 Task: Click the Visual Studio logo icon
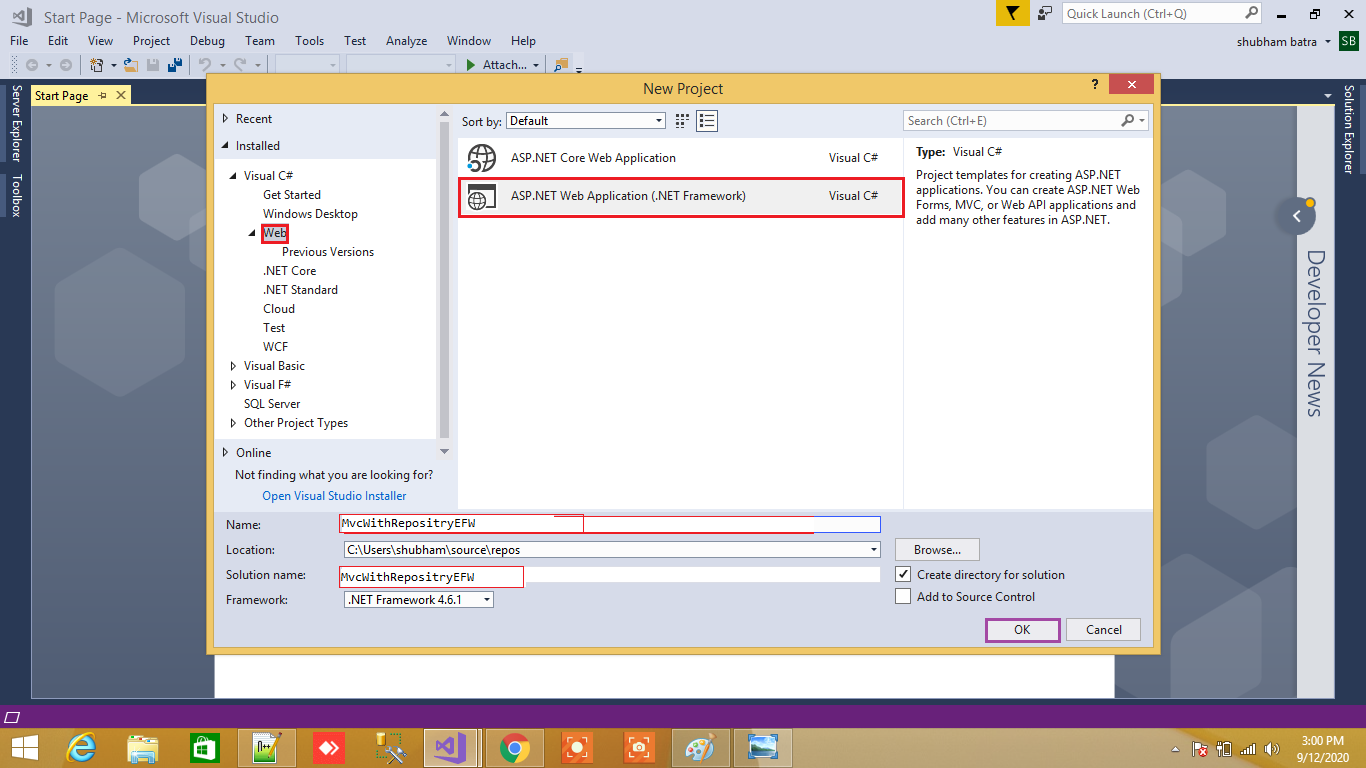point(20,16)
